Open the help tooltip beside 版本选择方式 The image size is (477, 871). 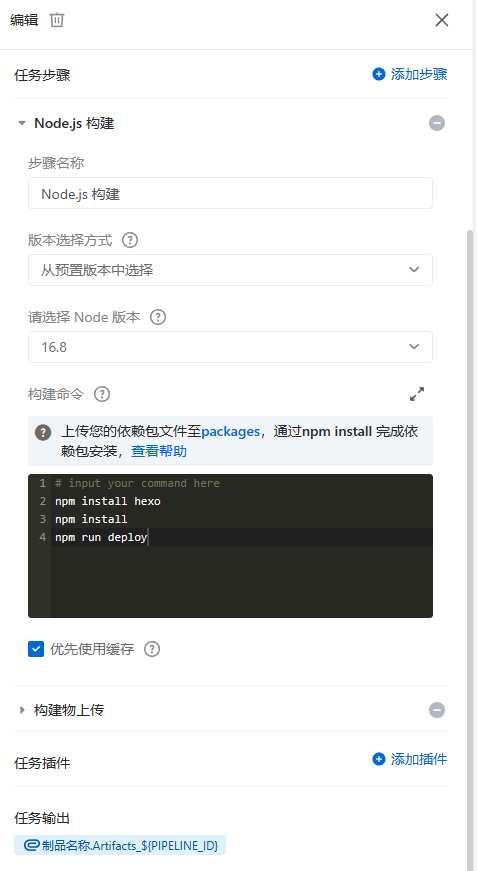130,241
